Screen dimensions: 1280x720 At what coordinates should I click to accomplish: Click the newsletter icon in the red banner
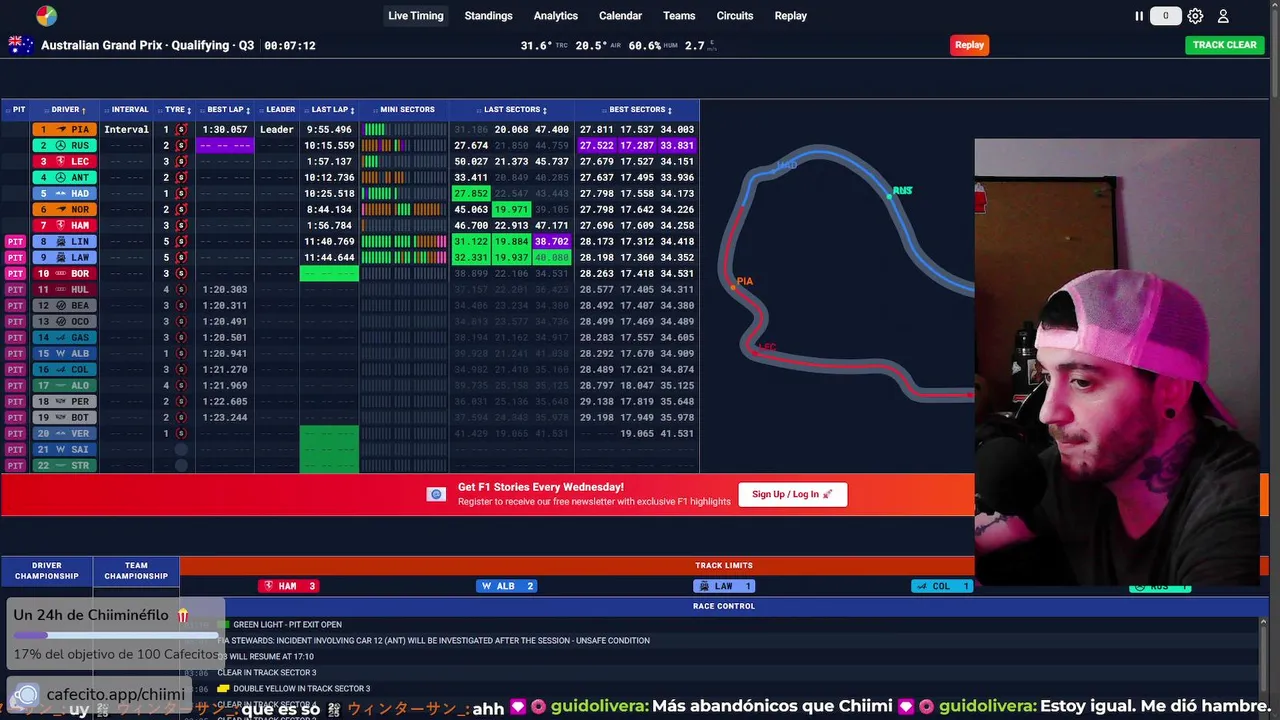436,494
